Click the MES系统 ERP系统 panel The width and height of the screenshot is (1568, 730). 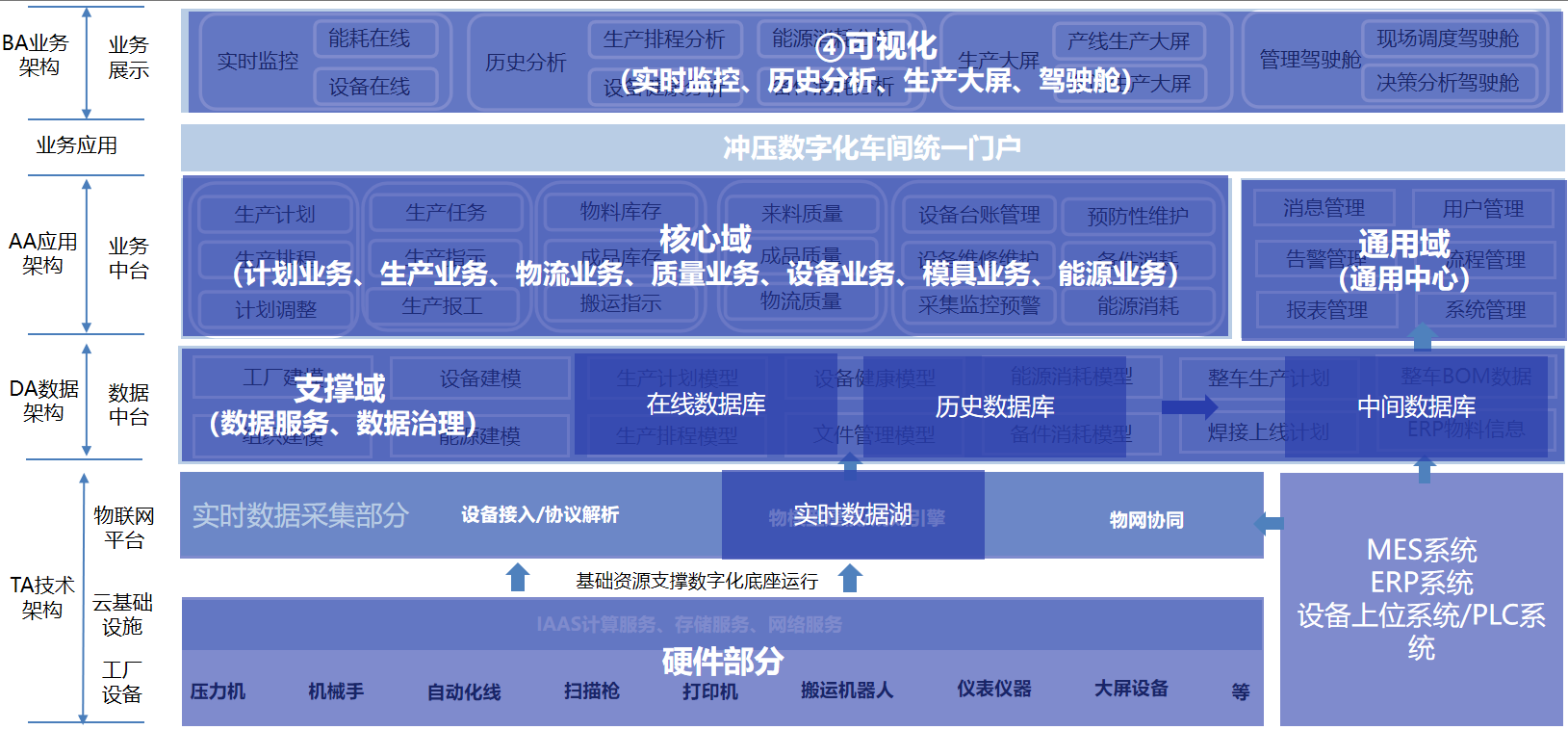click(1422, 597)
